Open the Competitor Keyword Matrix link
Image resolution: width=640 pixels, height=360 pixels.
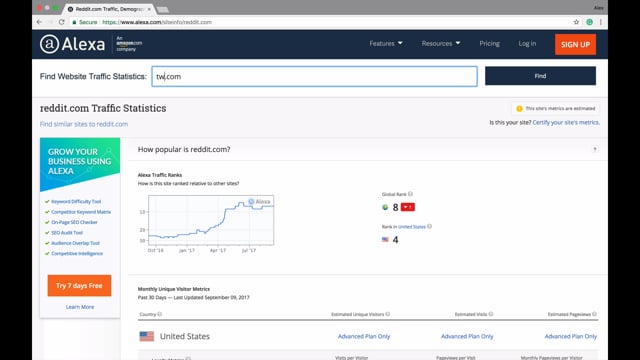pos(81,212)
